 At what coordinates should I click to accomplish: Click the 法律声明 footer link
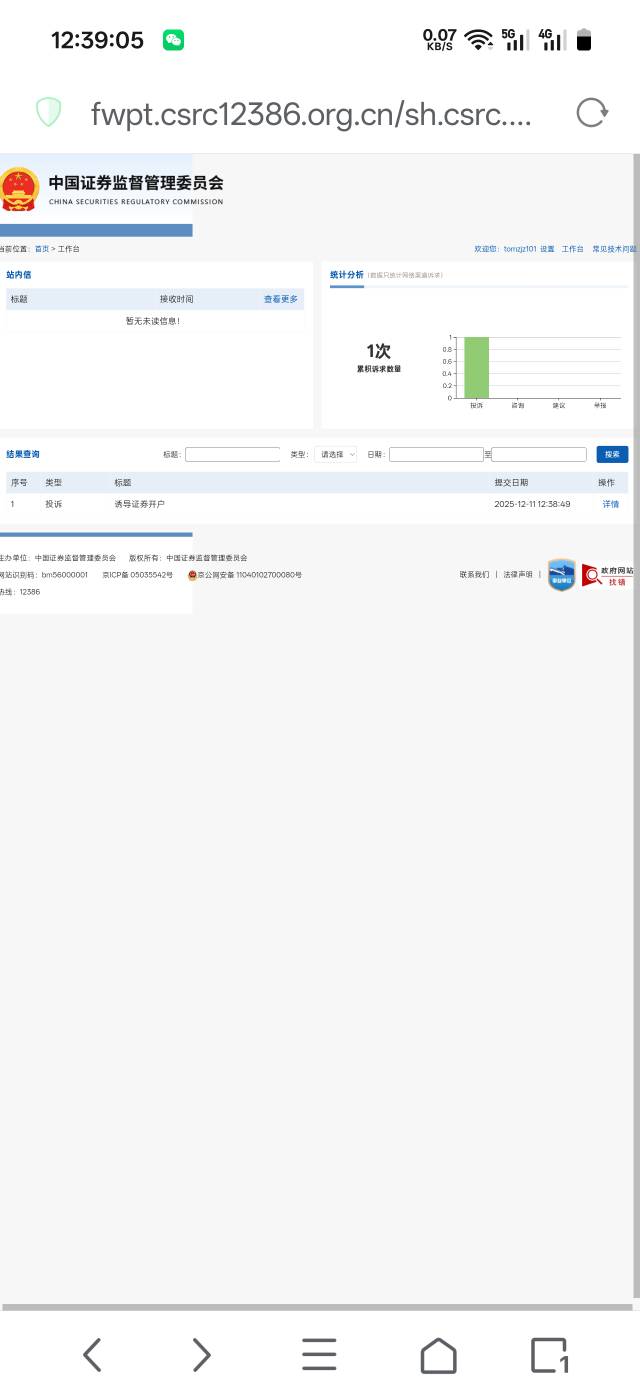click(518, 575)
